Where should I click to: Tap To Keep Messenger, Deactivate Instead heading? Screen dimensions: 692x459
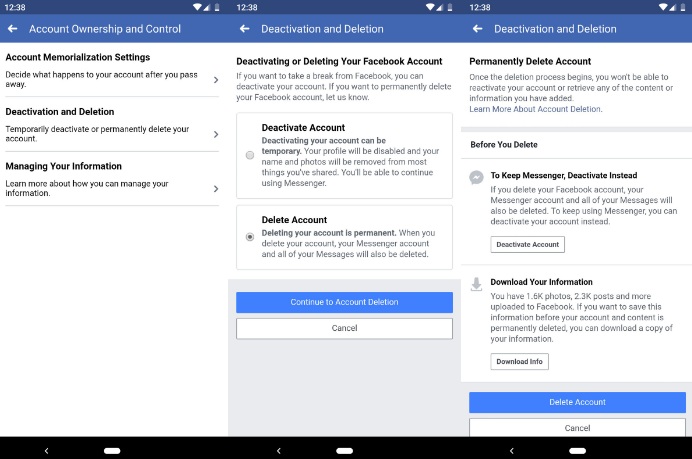click(x=564, y=175)
